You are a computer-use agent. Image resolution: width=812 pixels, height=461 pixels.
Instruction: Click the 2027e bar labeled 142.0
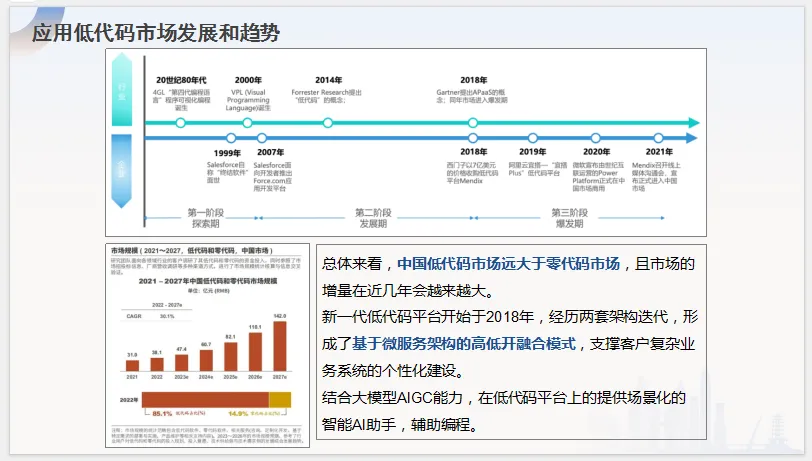pyautogui.click(x=280, y=347)
